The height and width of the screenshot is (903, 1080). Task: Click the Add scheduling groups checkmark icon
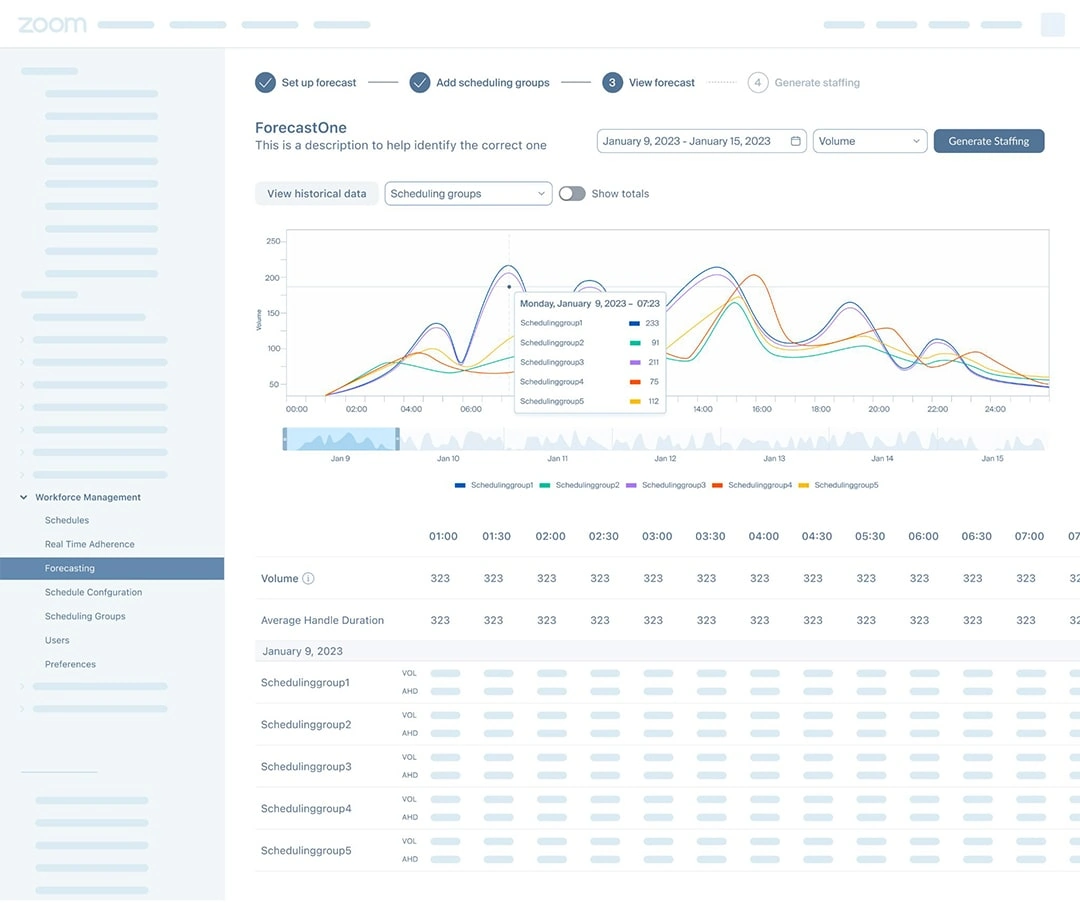420,83
